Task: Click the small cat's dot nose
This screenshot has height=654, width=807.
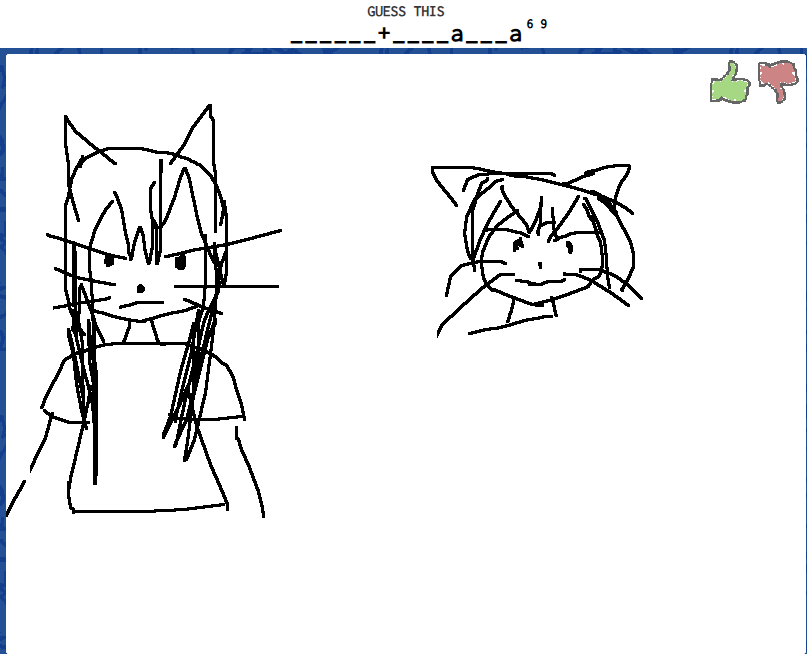Action: tap(540, 265)
